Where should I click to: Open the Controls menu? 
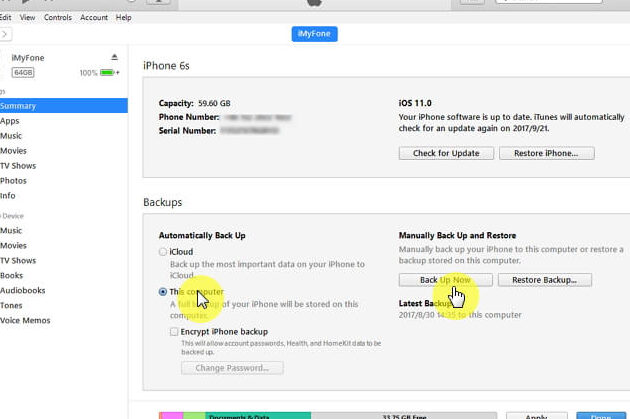[58, 17]
